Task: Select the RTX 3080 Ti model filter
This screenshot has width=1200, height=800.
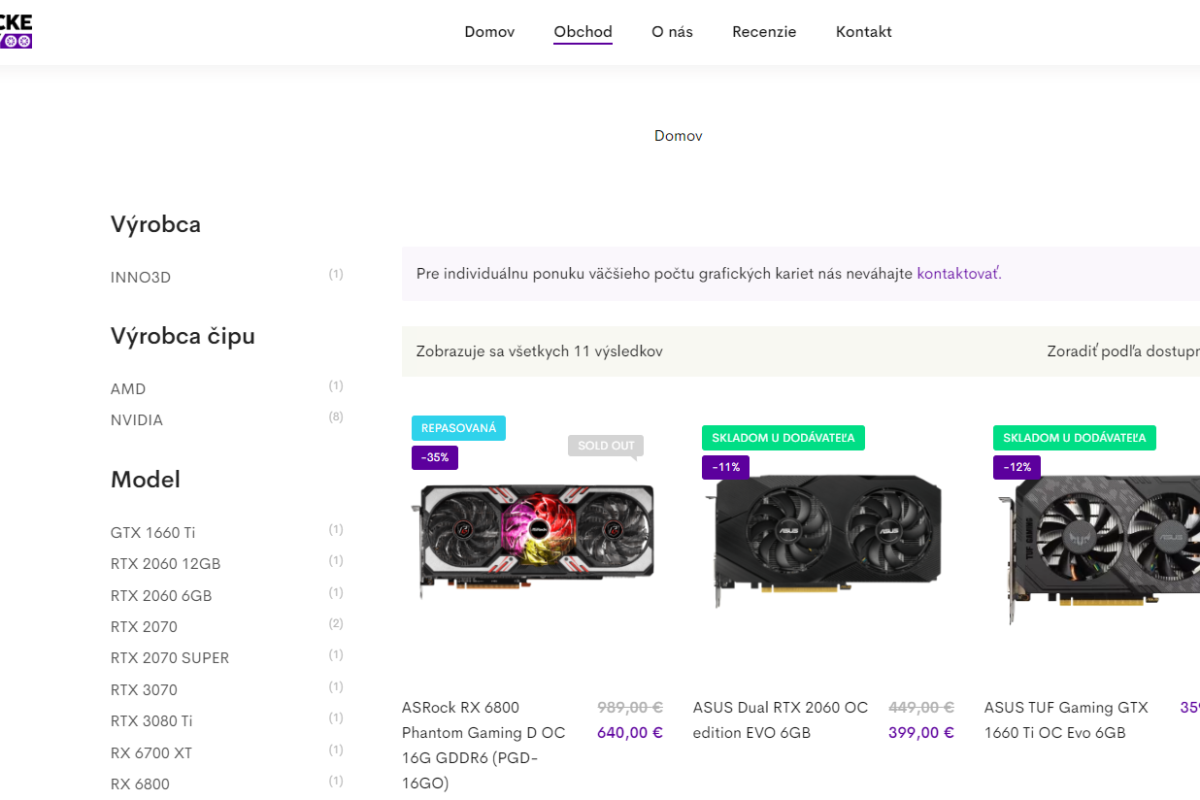Action: (x=152, y=721)
